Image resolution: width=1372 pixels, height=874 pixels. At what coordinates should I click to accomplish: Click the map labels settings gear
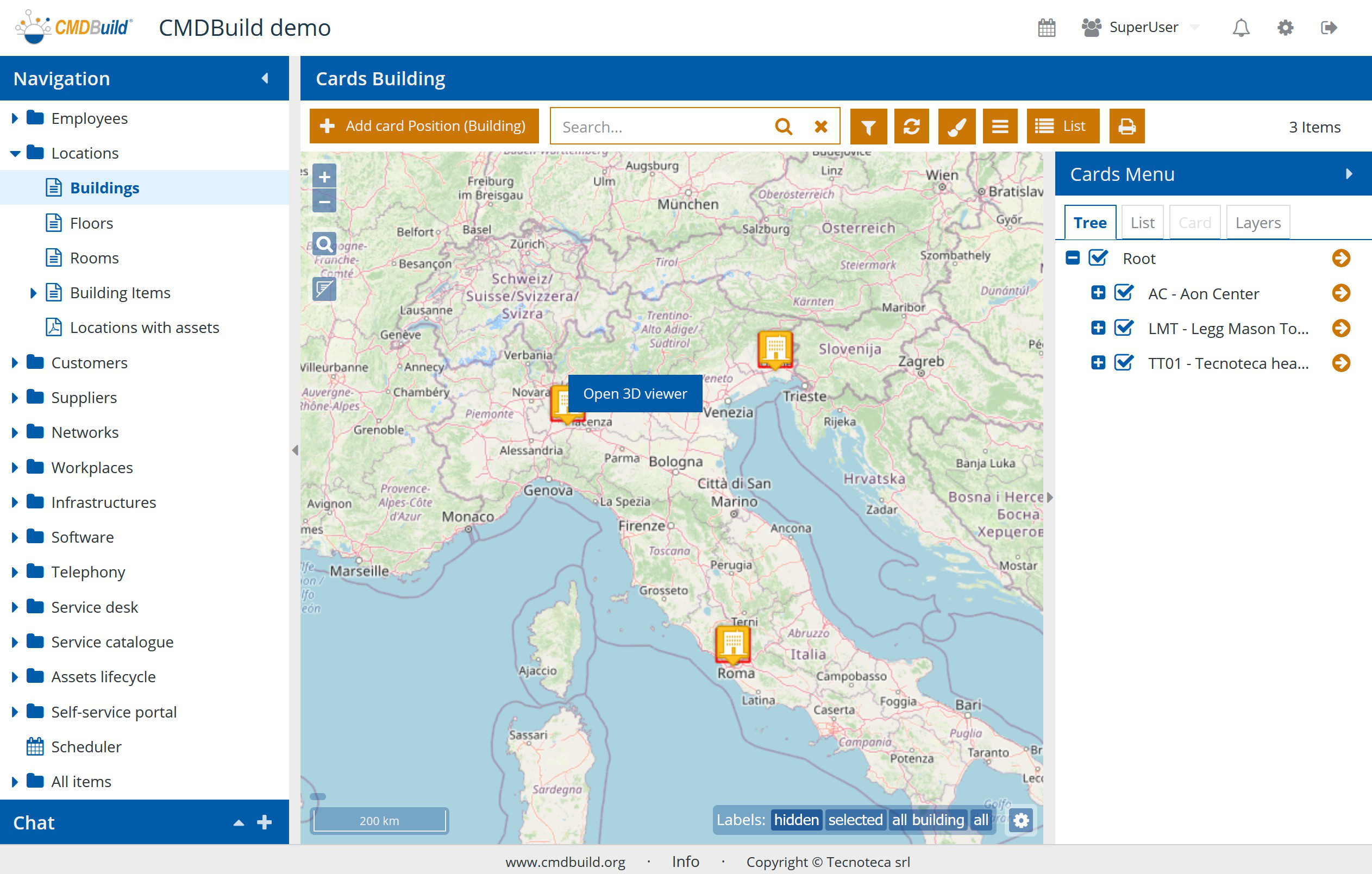(1021, 820)
